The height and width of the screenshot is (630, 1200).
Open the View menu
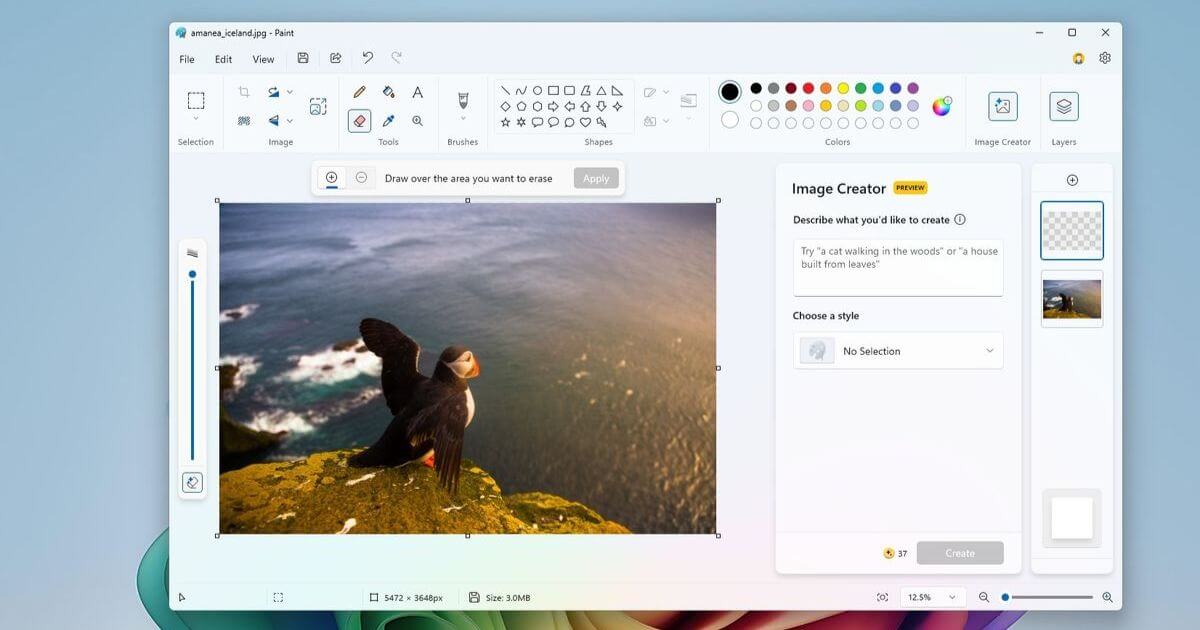click(263, 59)
